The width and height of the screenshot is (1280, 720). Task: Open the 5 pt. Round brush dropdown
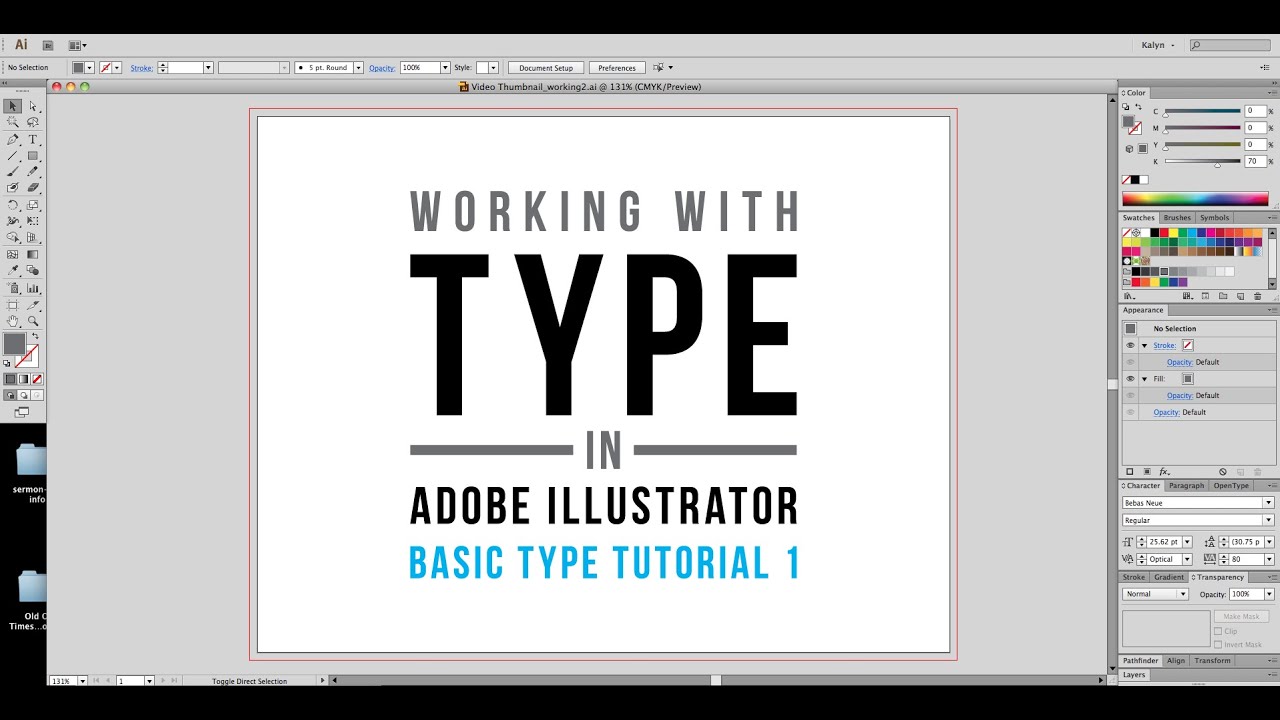[x=358, y=68]
